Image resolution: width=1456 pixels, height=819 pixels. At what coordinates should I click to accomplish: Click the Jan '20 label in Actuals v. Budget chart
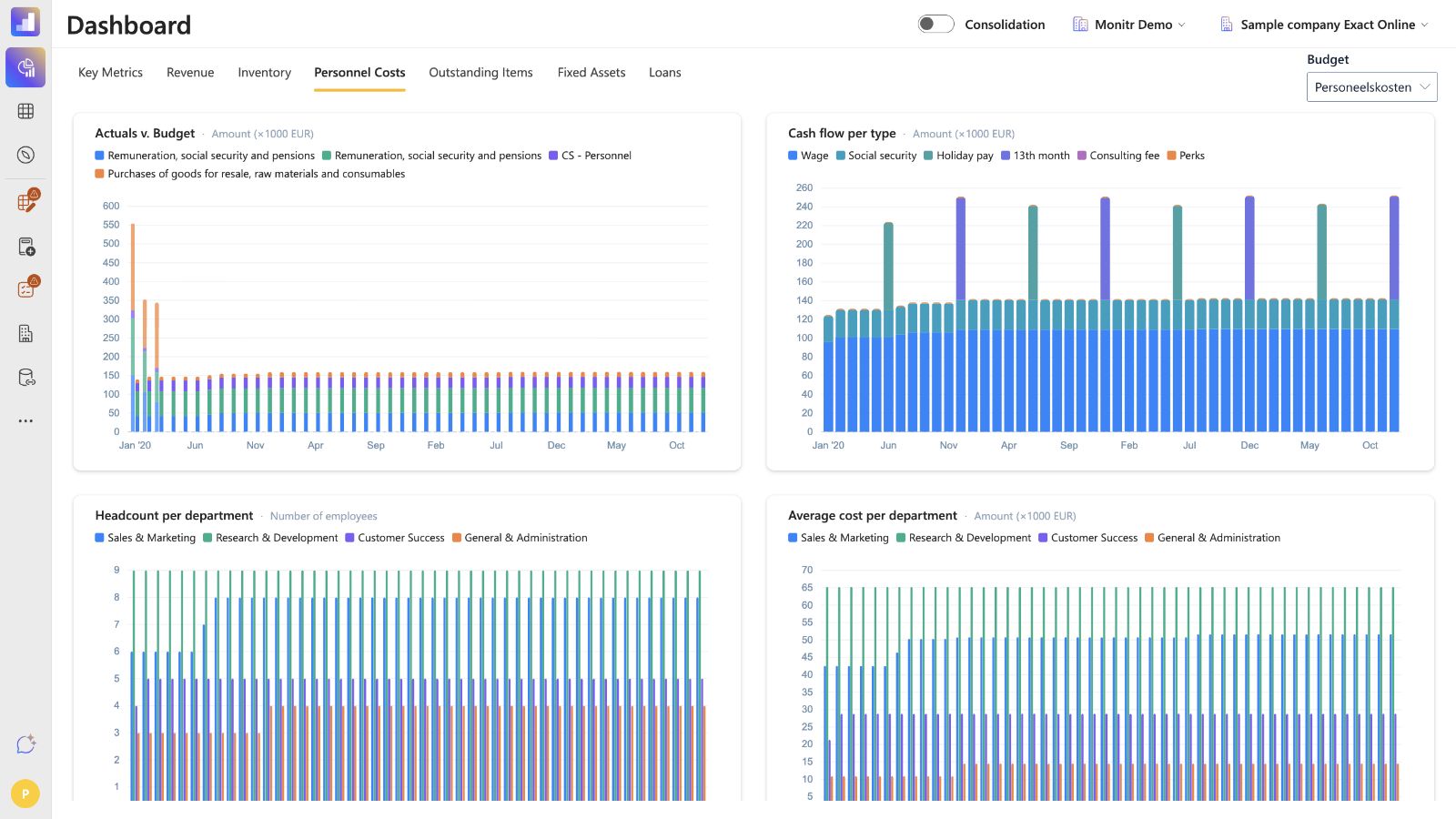click(x=135, y=445)
